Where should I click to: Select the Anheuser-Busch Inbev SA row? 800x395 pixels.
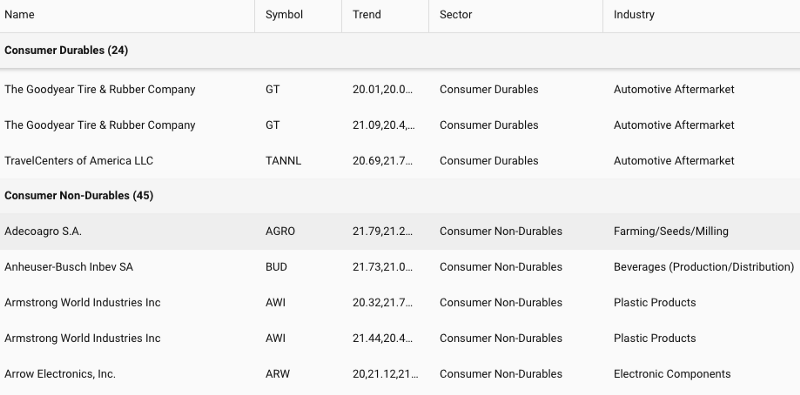coord(400,267)
